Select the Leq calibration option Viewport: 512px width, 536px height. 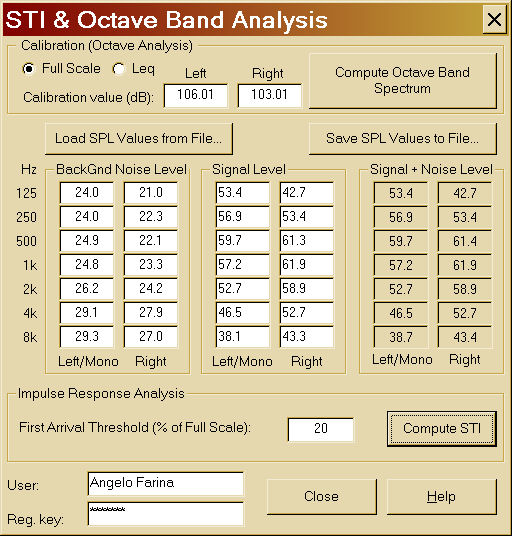(x=119, y=69)
